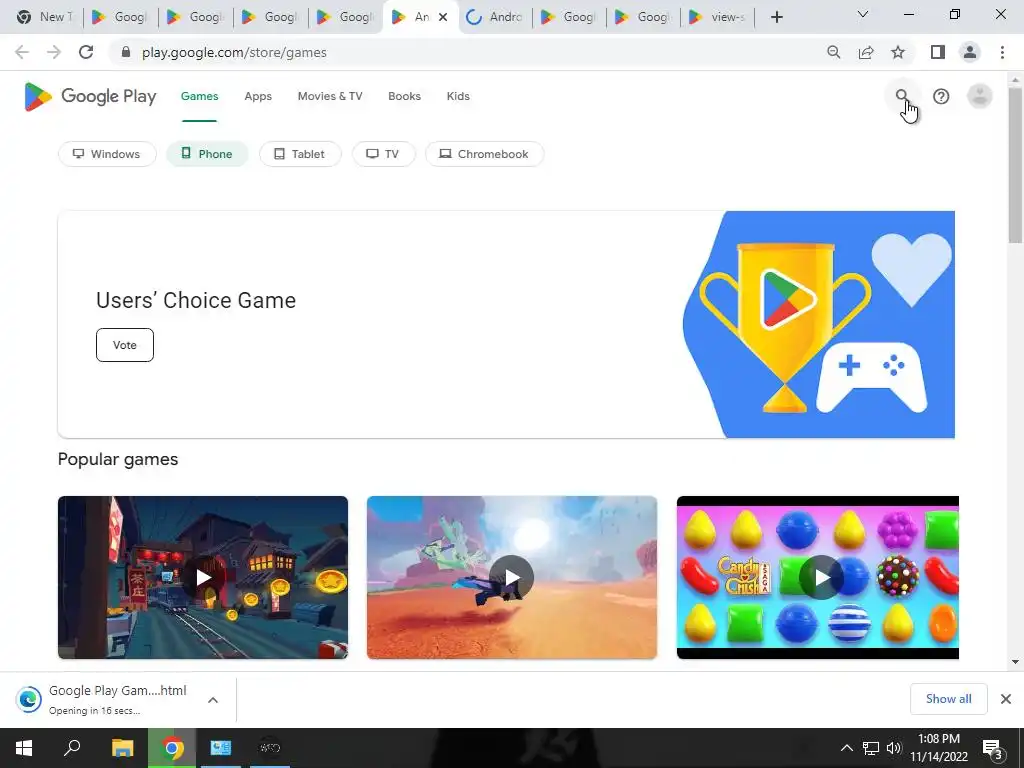The image size is (1024, 768).
Task: Open the tab search dropdown arrow
Action: [863, 14]
